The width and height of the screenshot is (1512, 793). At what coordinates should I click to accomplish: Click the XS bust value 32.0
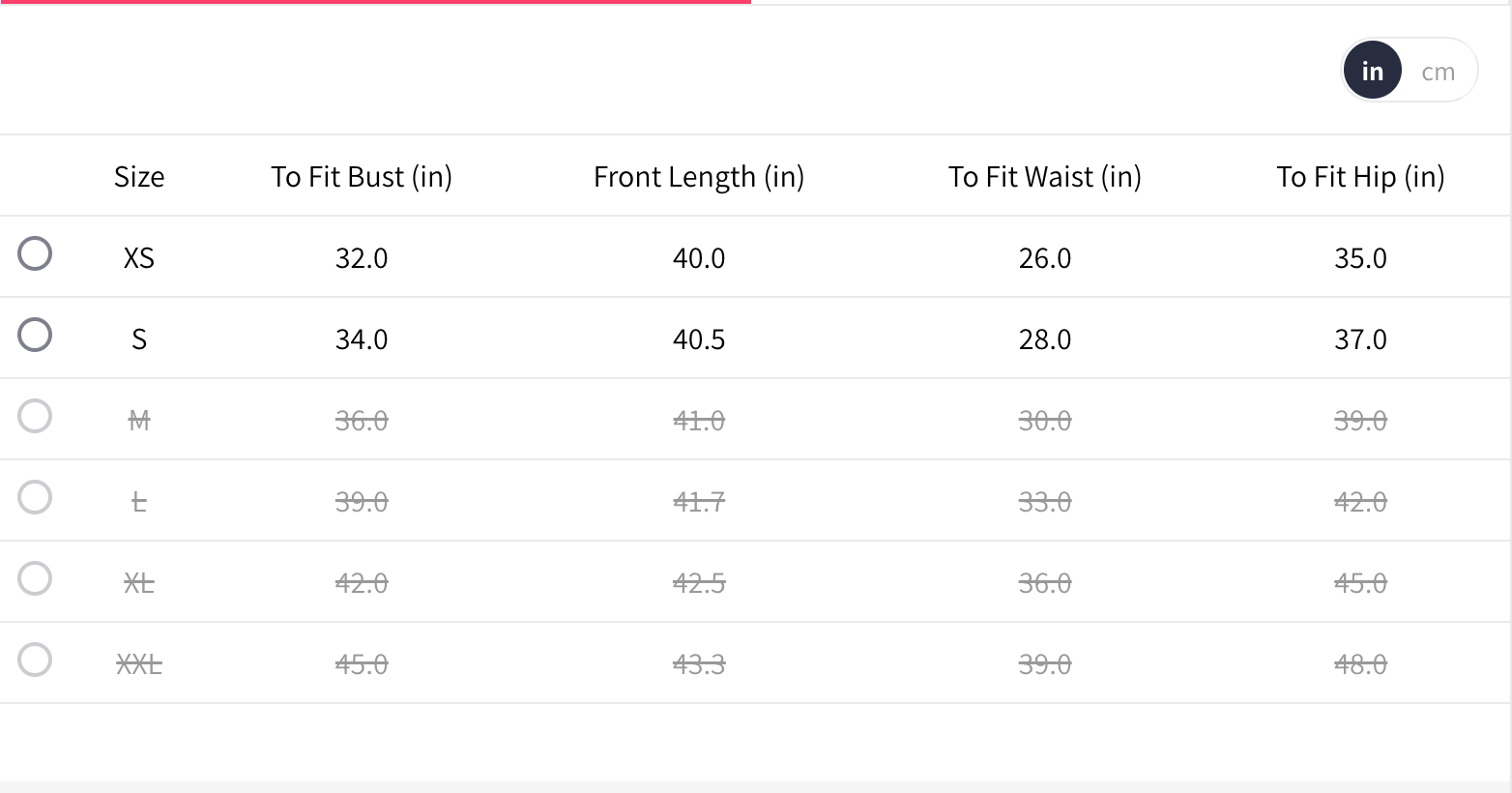(x=362, y=258)
